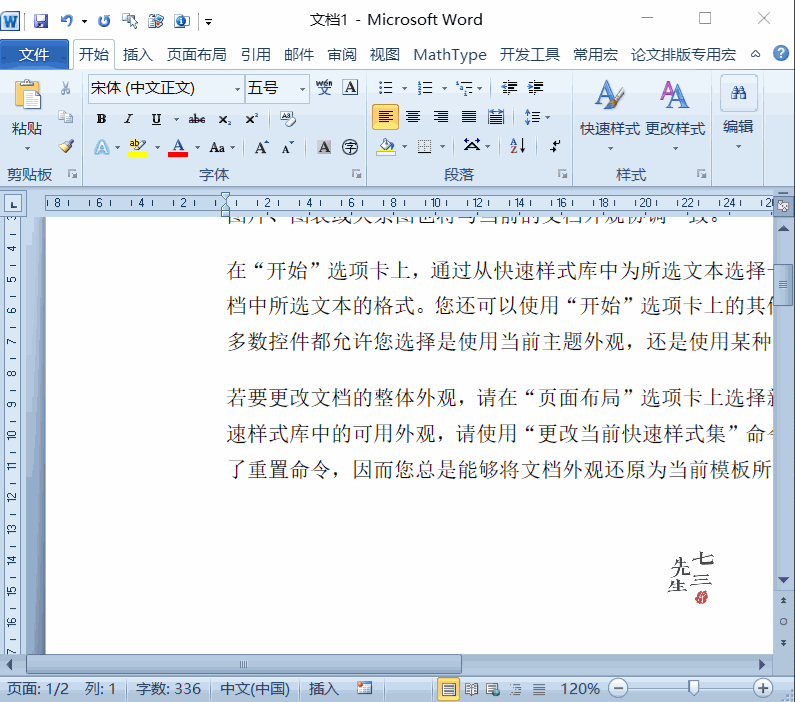Open the font size dropdown 五号
This screenshot has width=795, height=702.
303,89
